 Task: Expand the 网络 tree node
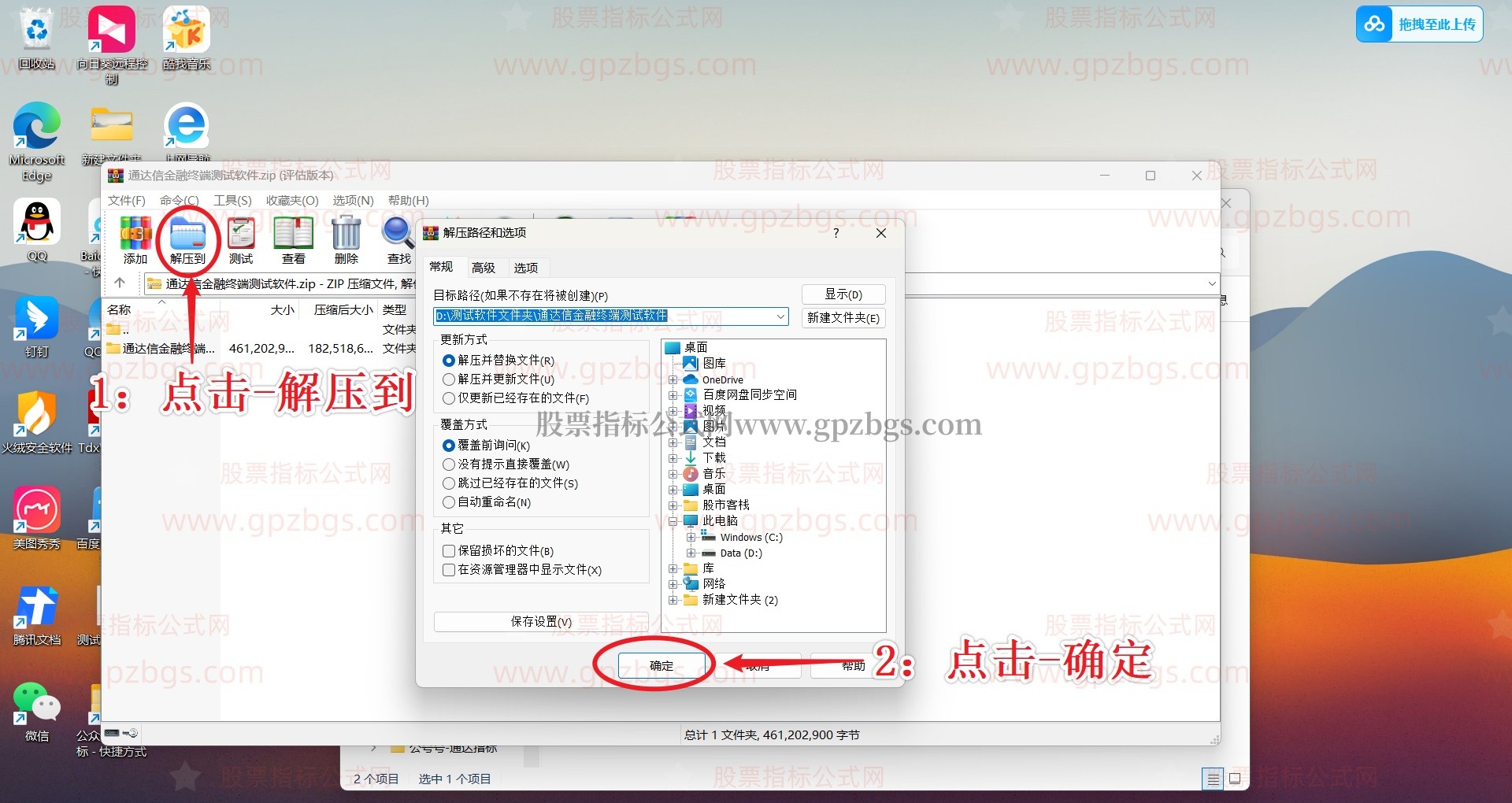point(673,584)
